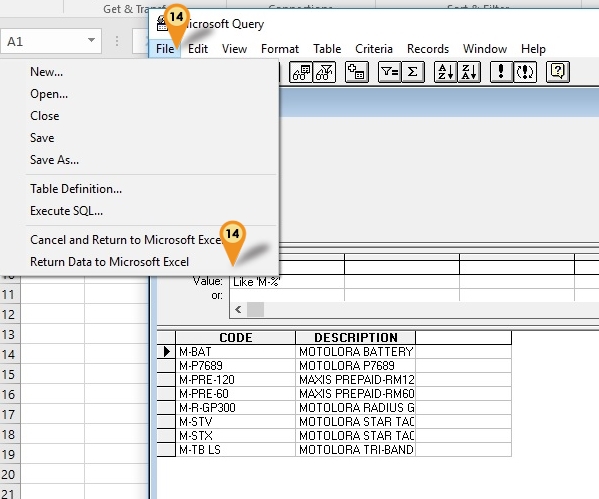Click the M-STV code cell
Screen dimensions: 599x499
235,422
